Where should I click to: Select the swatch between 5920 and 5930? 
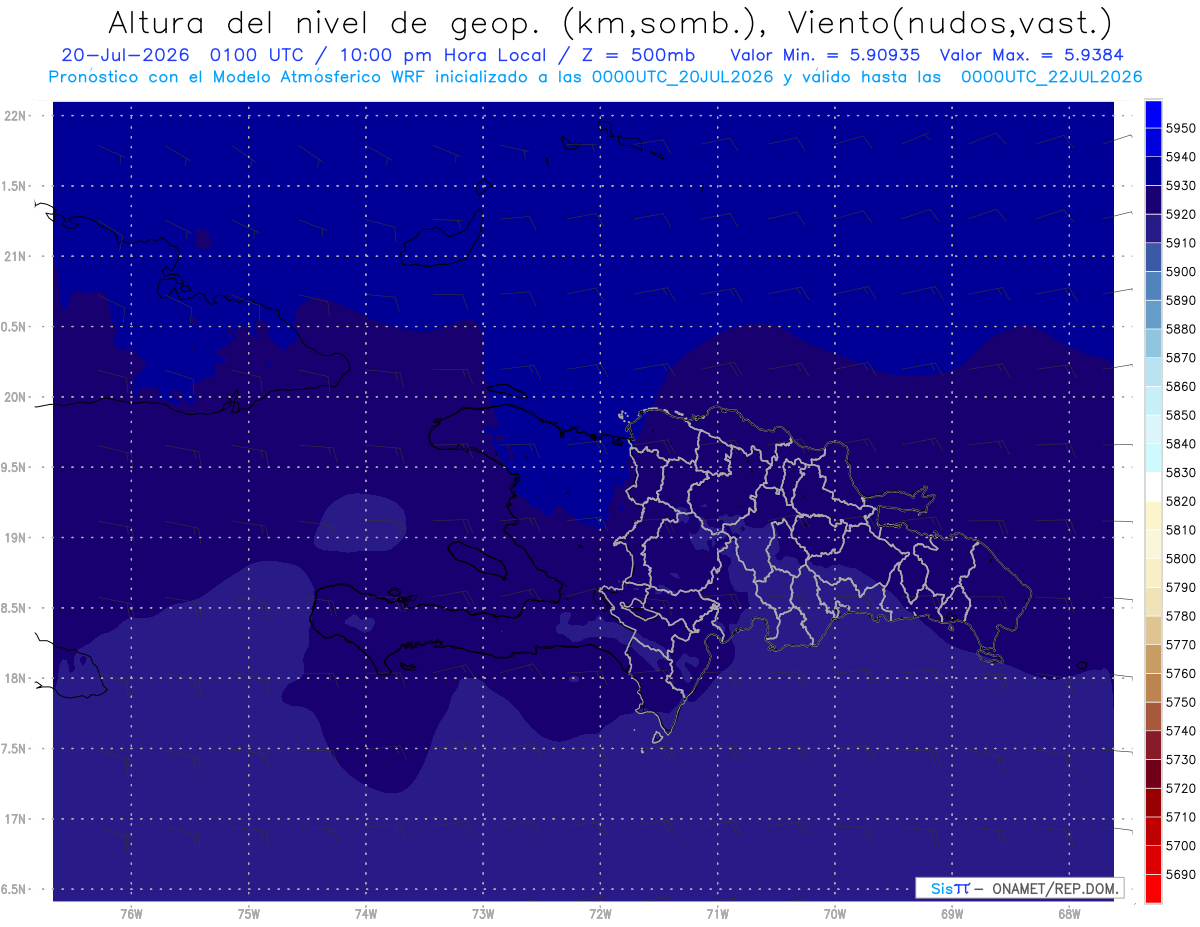pos(1153,198)
